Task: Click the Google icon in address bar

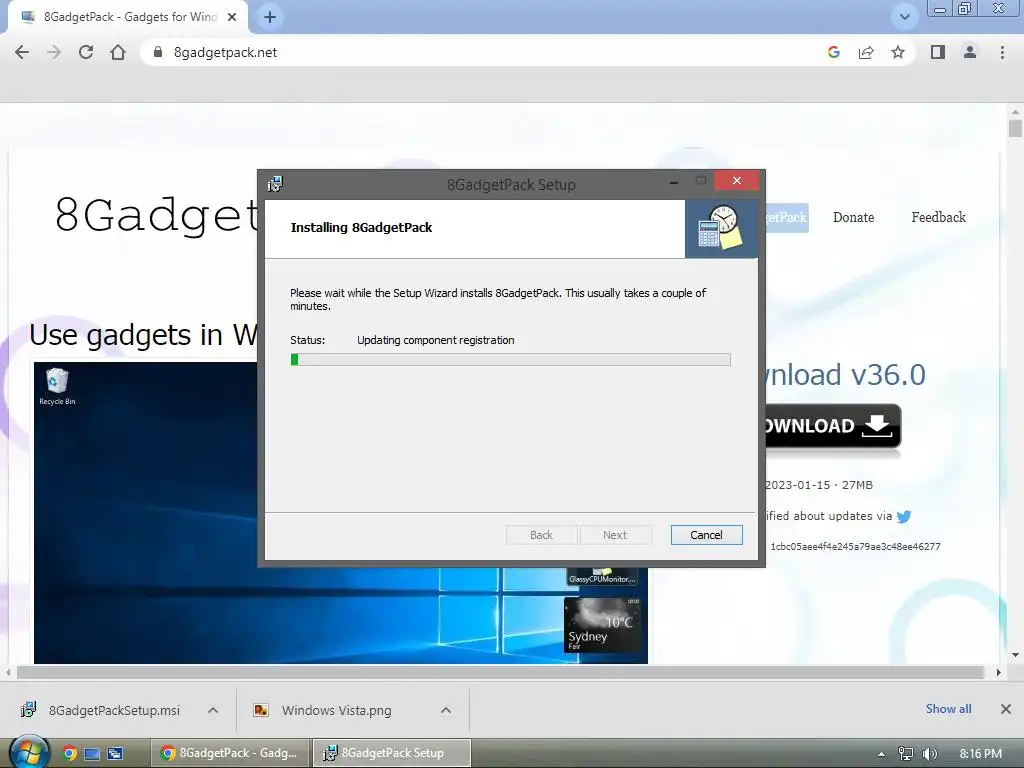Action: tap(834, 52)
